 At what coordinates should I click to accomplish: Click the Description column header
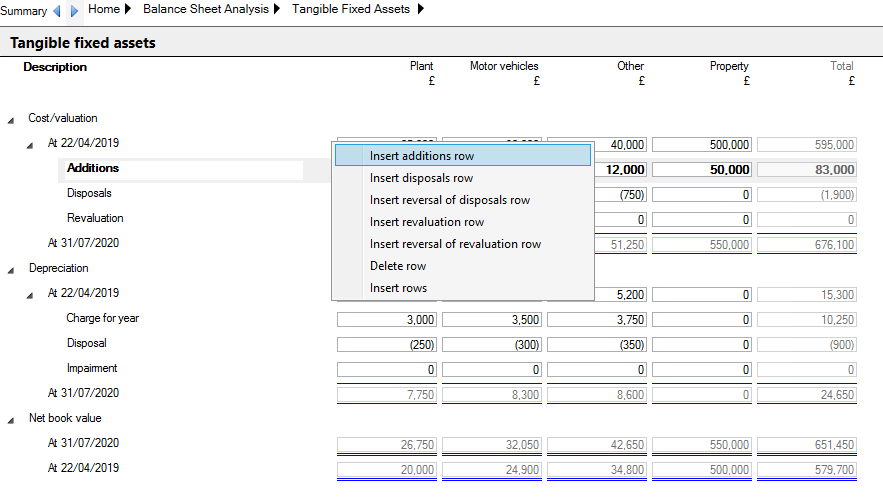click(x=55, y=67)
